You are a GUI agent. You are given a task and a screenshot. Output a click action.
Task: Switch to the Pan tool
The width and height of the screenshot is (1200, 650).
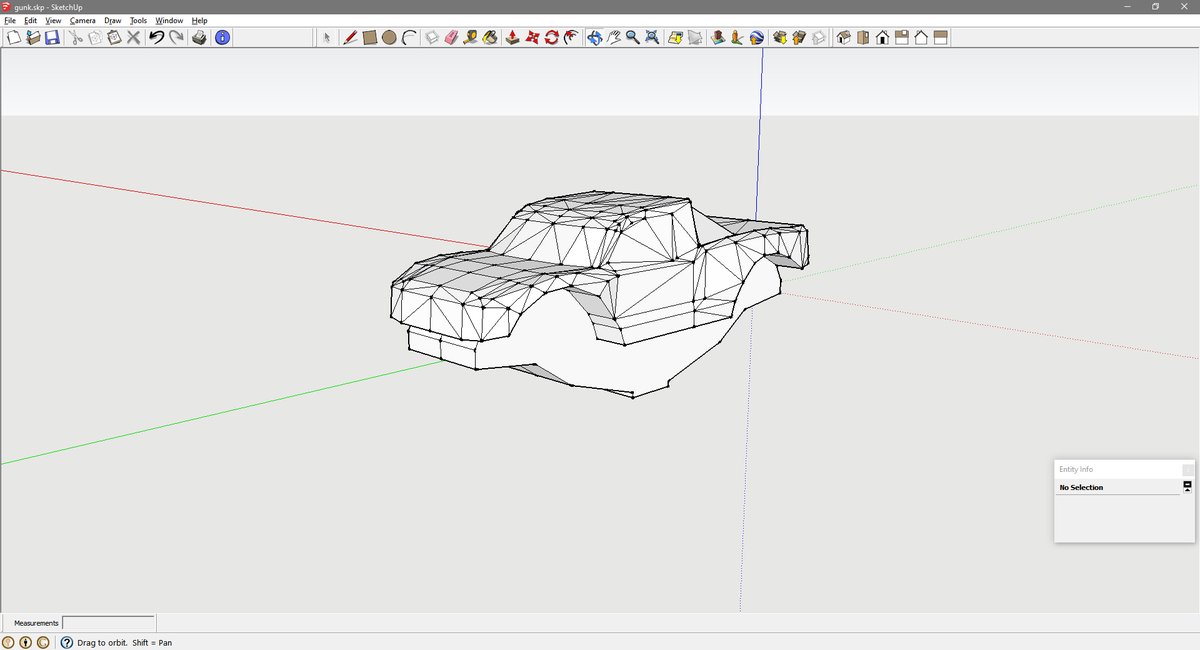(615, 38)
